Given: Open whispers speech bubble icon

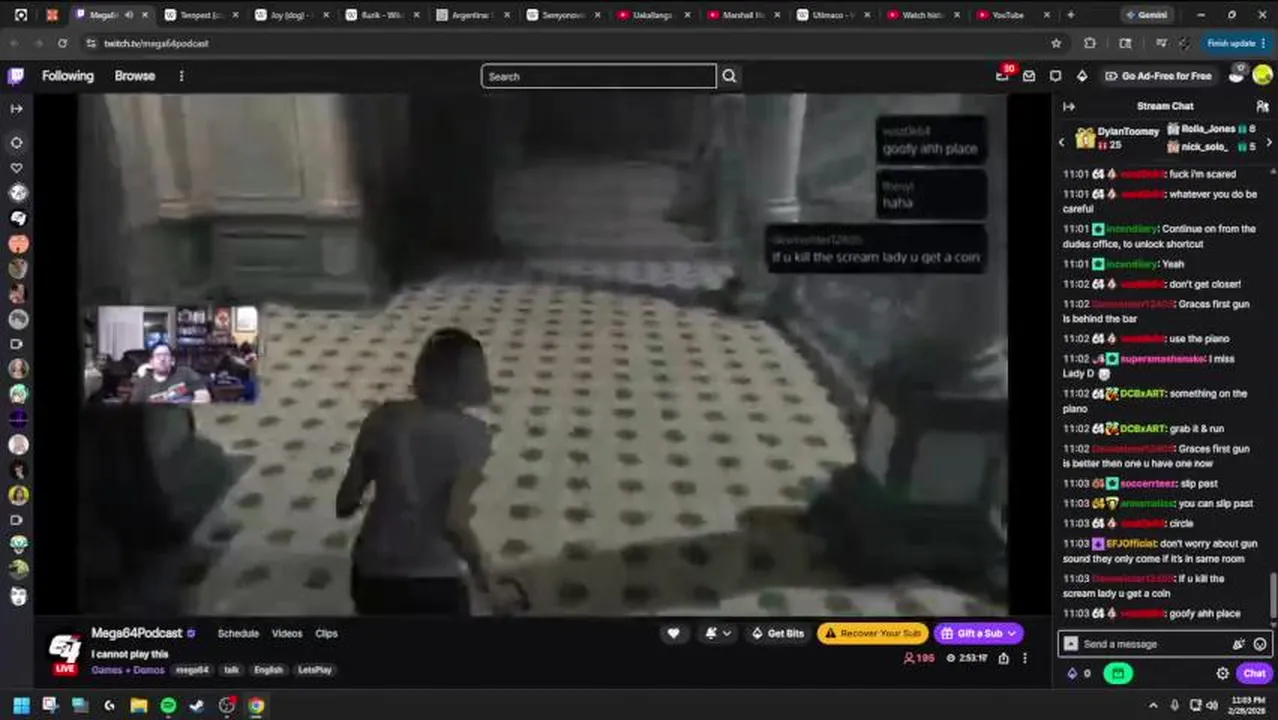Looking at the screenshot, I should tap(1055, 76).
